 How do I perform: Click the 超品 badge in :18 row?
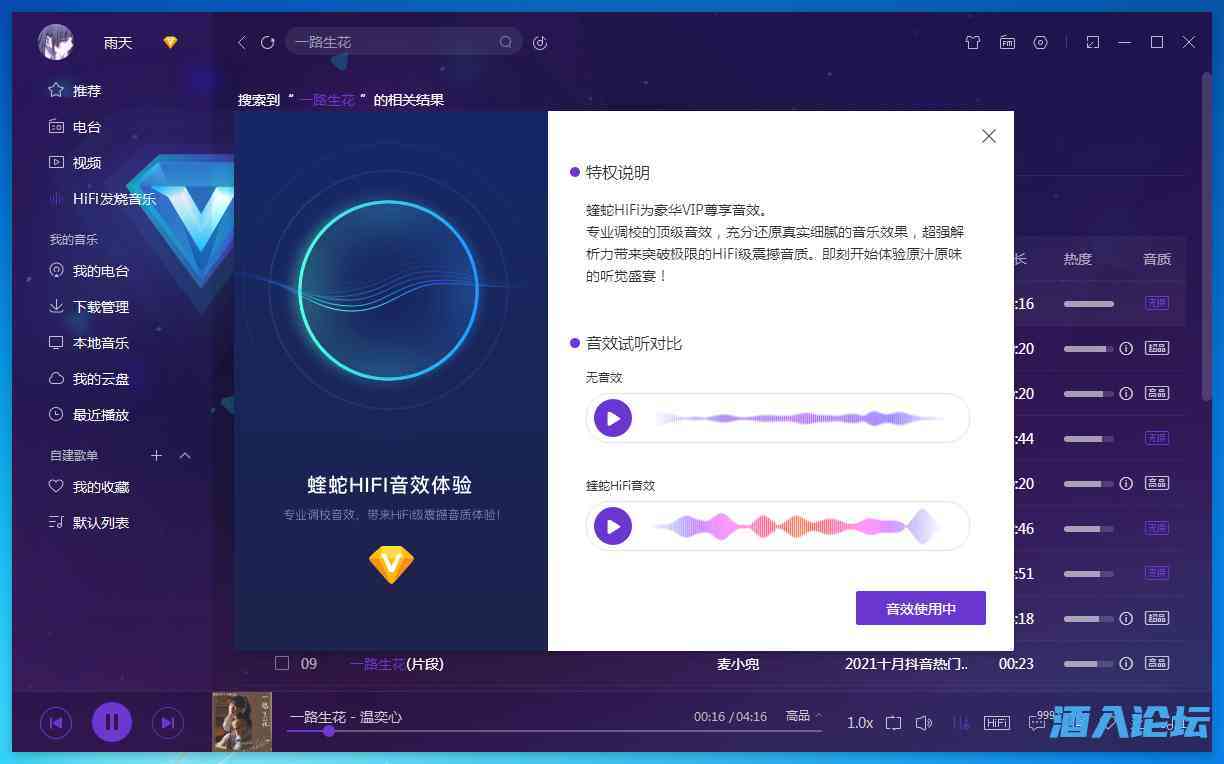[1157, 618]
